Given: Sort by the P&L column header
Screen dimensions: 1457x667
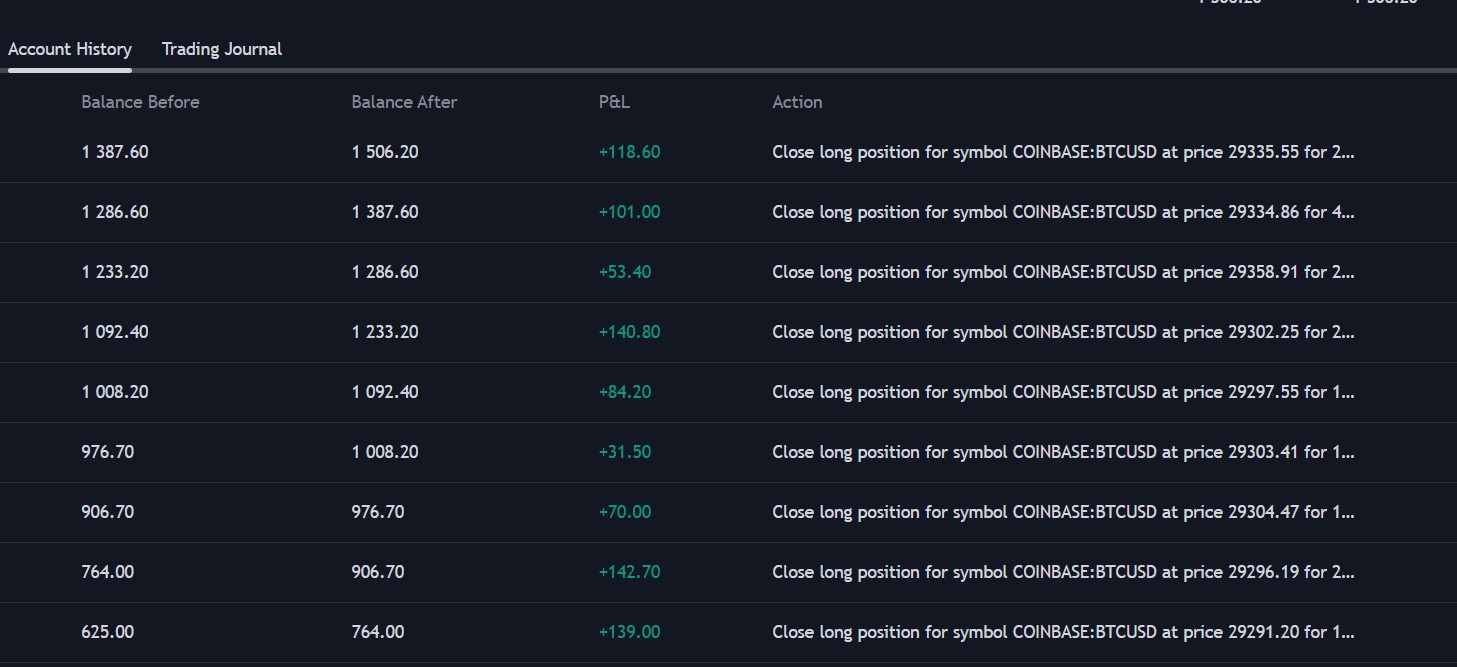Looking at the screenshot, I should [x=614, y=102].
